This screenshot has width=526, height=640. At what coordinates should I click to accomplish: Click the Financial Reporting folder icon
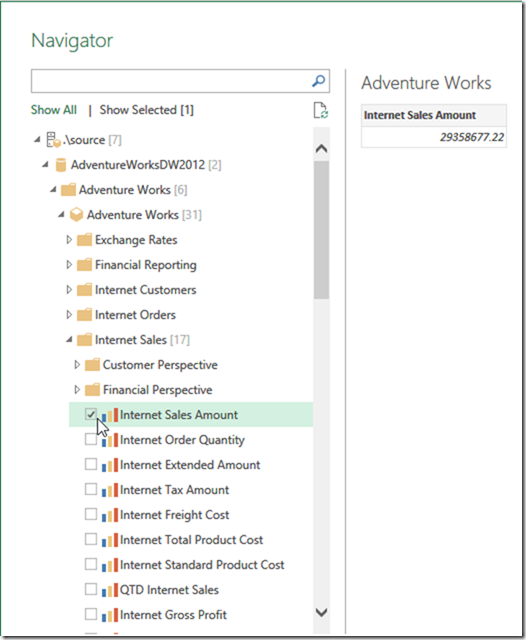tap(84, 265)
